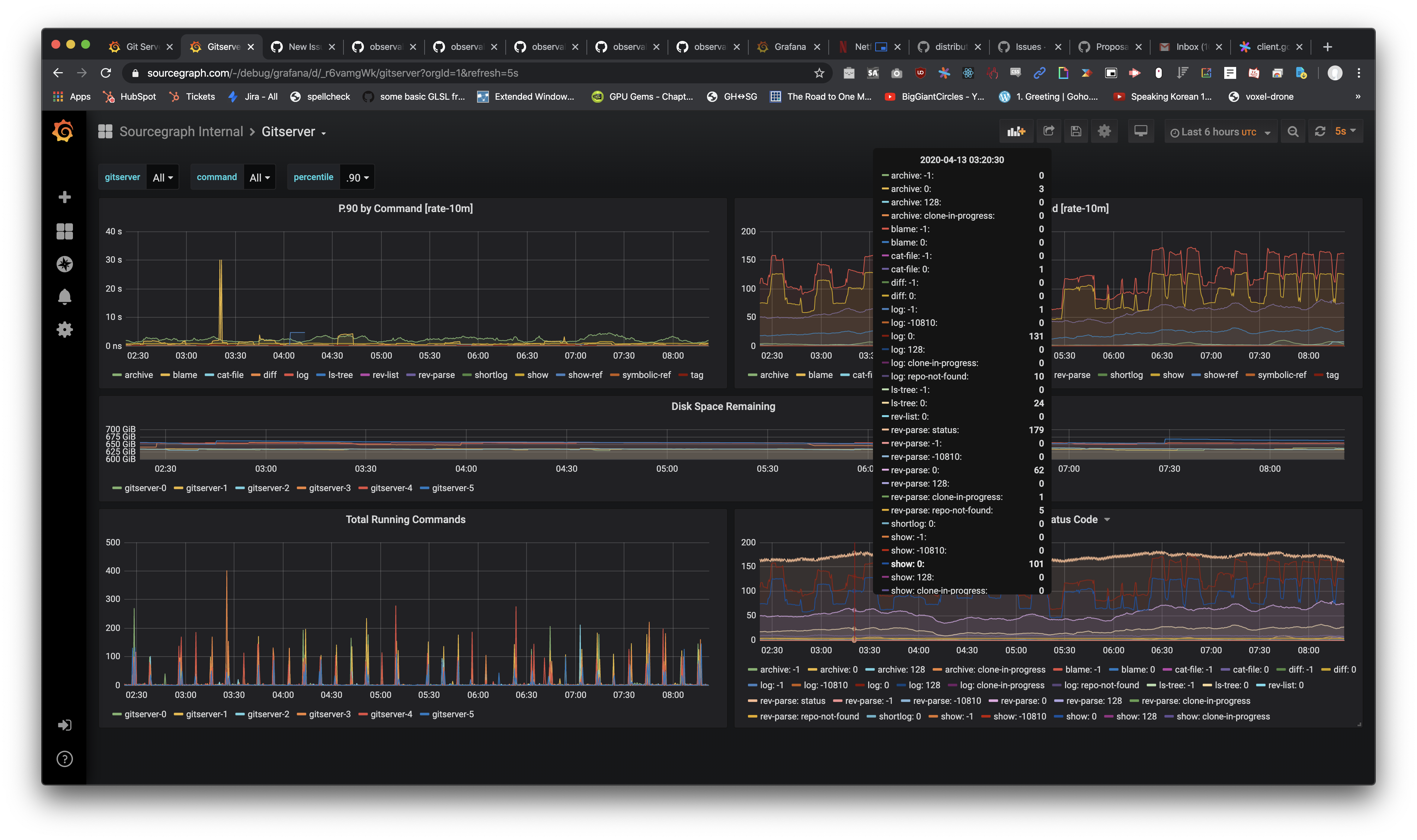Click the sign-in arrow icon in sidebar
This screenshot has height=840, width=1417.
[64, 725]
